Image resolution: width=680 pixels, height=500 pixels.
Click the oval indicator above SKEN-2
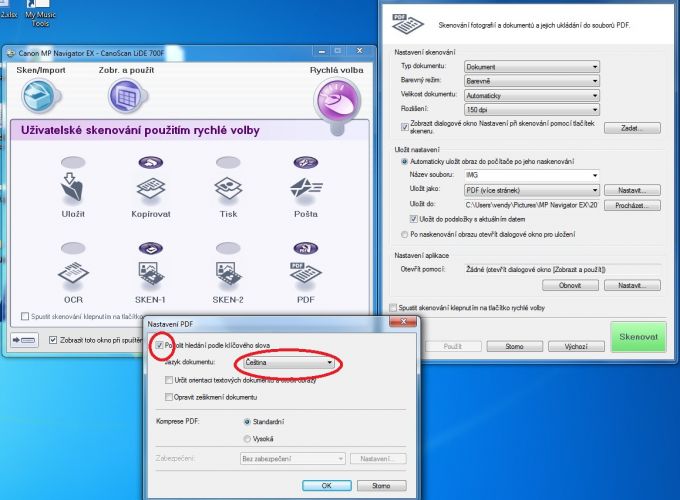click(228, 248)
